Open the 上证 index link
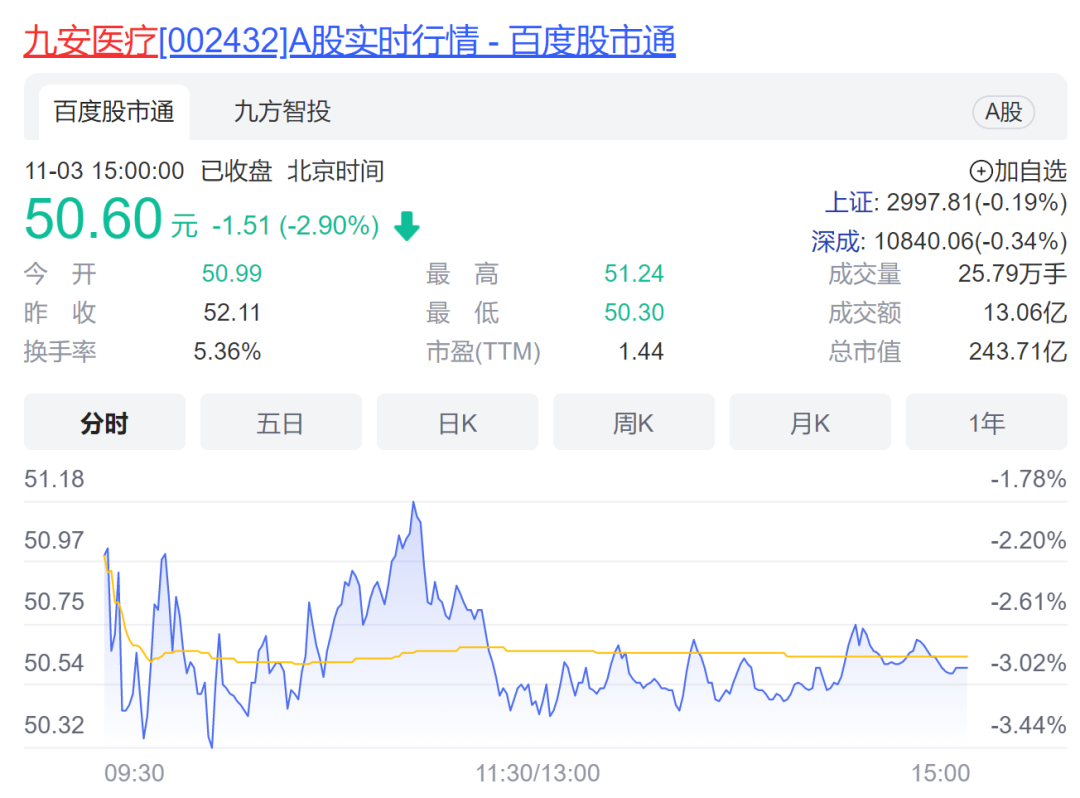This screenshot has height=798, width=1080. tap(851, 202)
